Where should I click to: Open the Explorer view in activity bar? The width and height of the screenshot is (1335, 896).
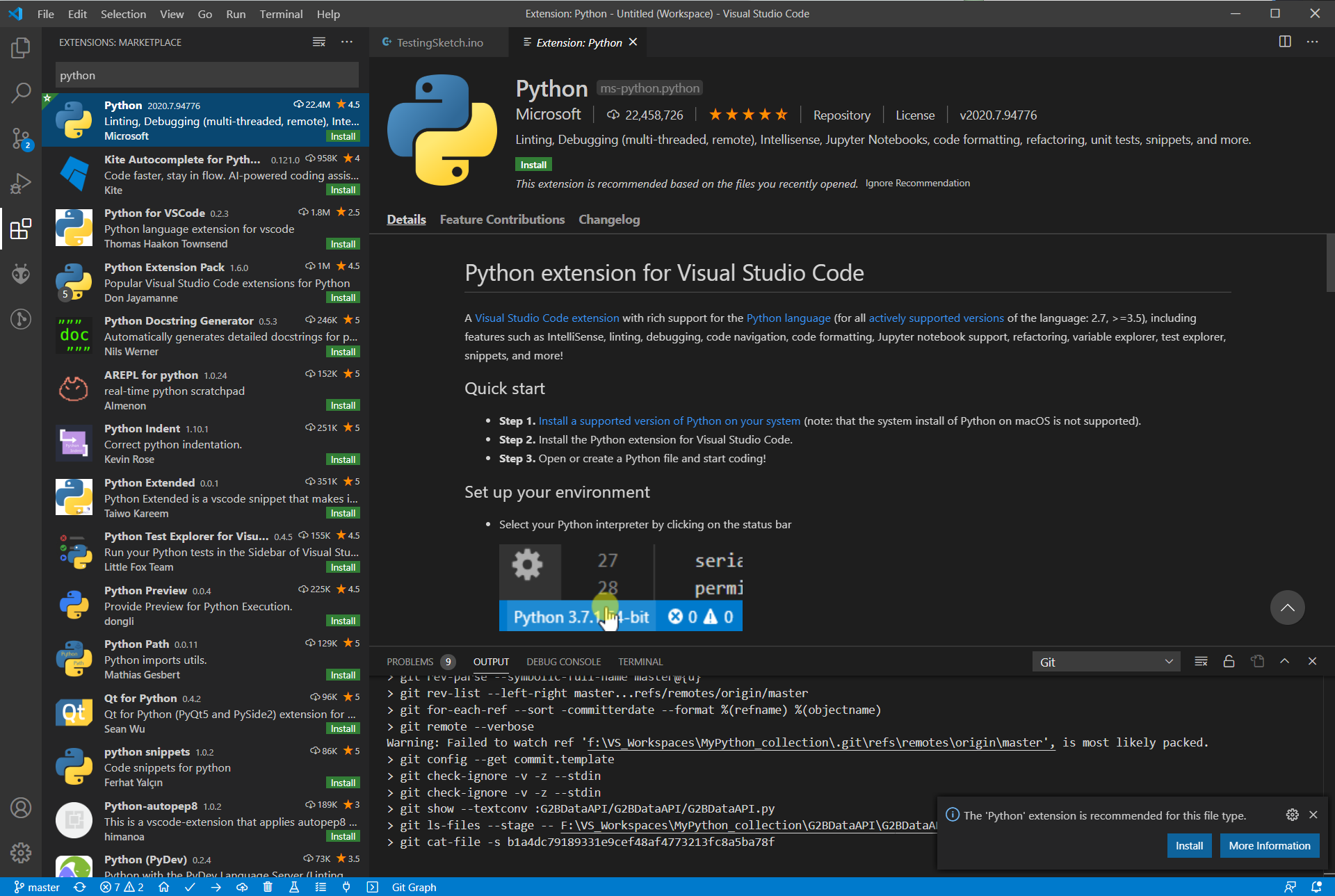point(21,48)
